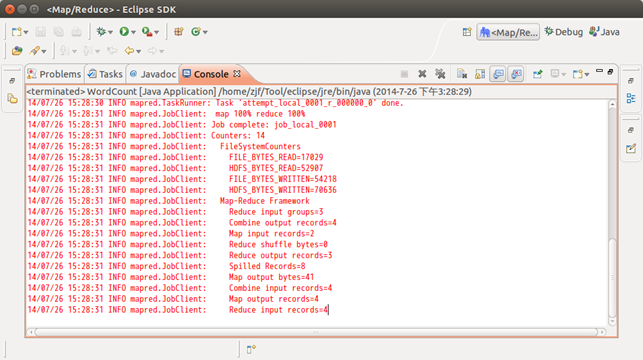This screenshot has width=643, height=360.
Task: Click Remove Launch console icon
Action: 422,74
